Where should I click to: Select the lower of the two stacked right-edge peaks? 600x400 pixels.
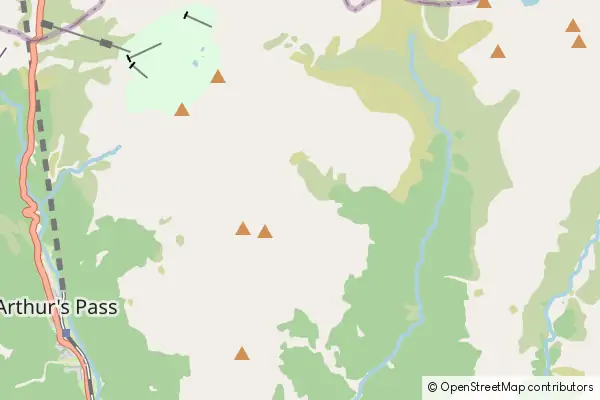(579, 41)
